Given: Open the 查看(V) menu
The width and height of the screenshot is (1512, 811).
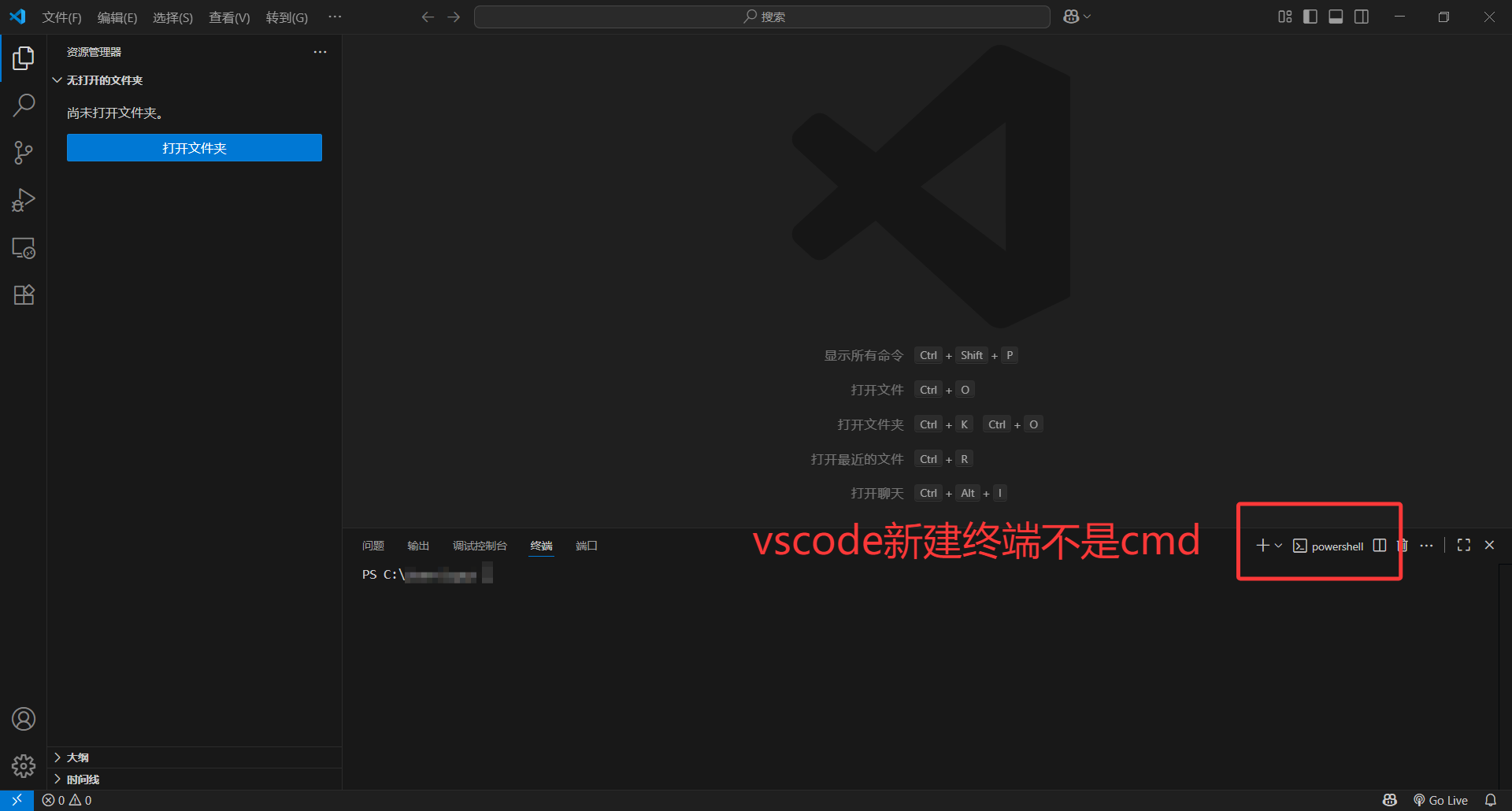Looking at the screenshot, I should (x=229, y=17).
